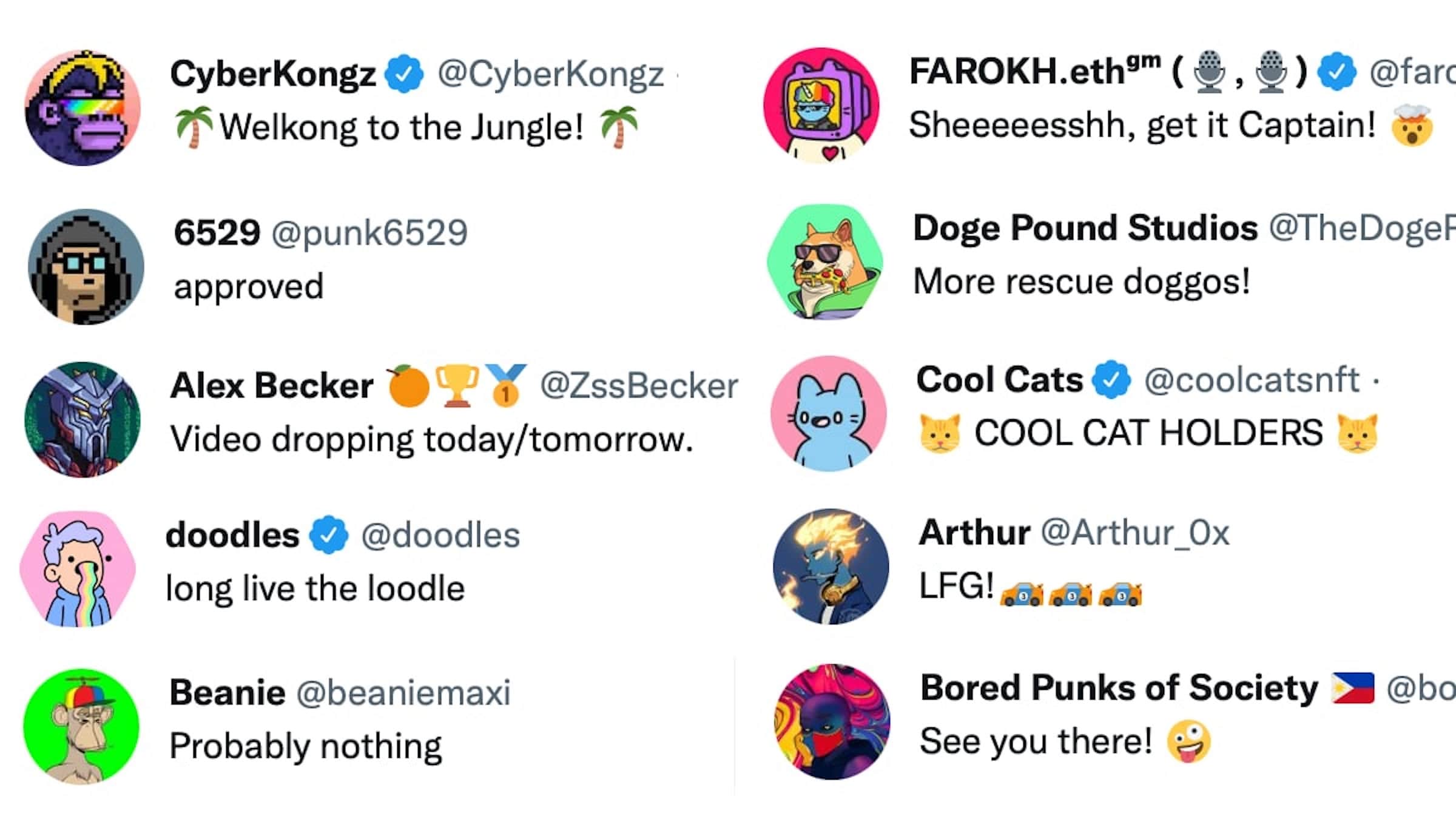Click Beanie's propeller-hat ape avatar
Image resolution: width=1456 pixels, height=819 pixels.
coord(81,726)
